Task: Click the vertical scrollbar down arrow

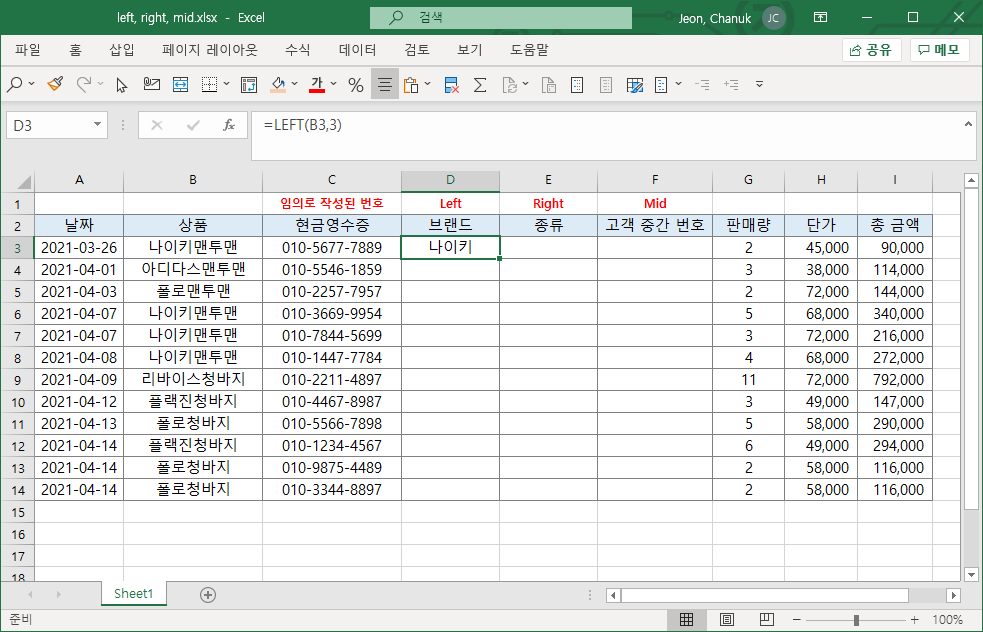Action: coord(971,574)
